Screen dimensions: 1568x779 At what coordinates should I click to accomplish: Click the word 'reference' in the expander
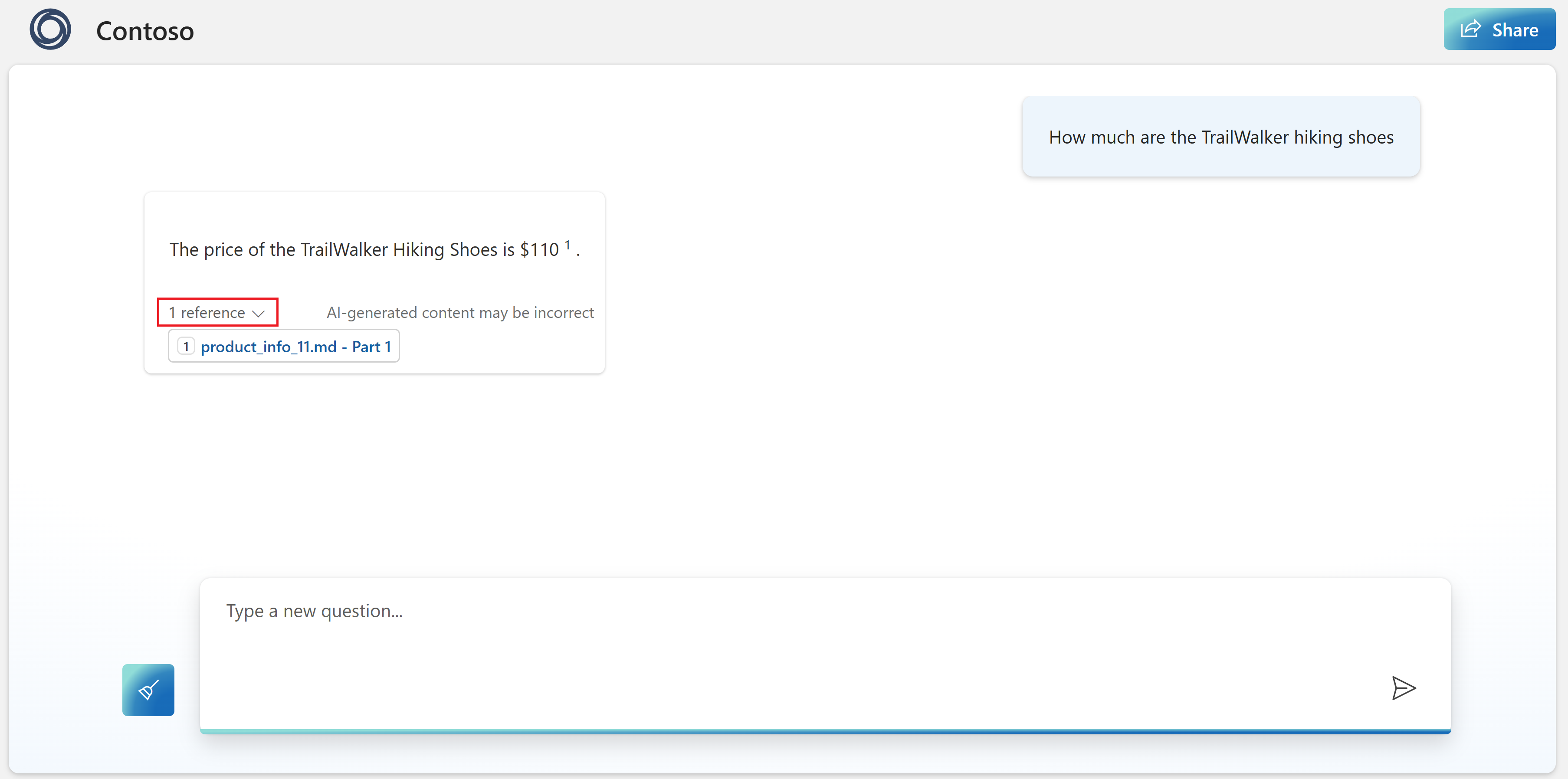tap(213, 312)
